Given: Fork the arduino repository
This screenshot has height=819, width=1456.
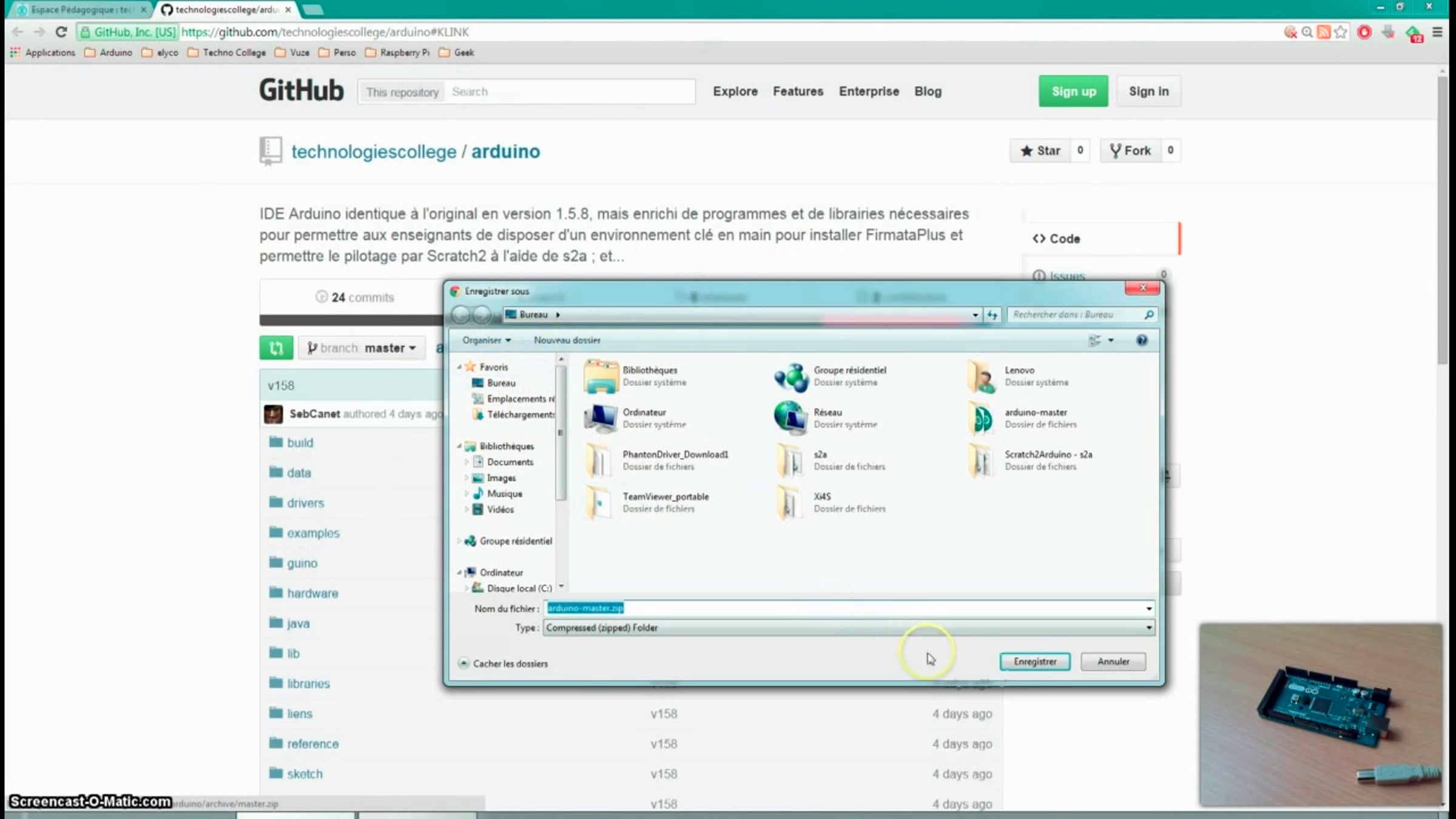Looking at the screenshot, I should [1130, 151].
